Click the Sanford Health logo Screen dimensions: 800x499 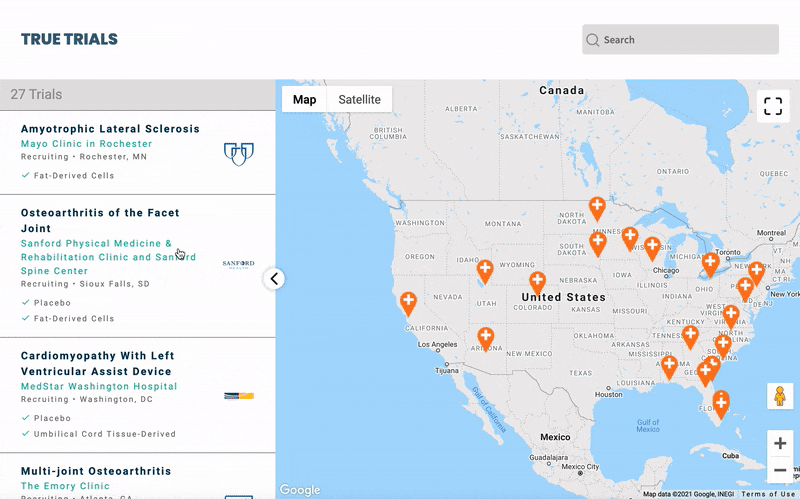point(238,264)
